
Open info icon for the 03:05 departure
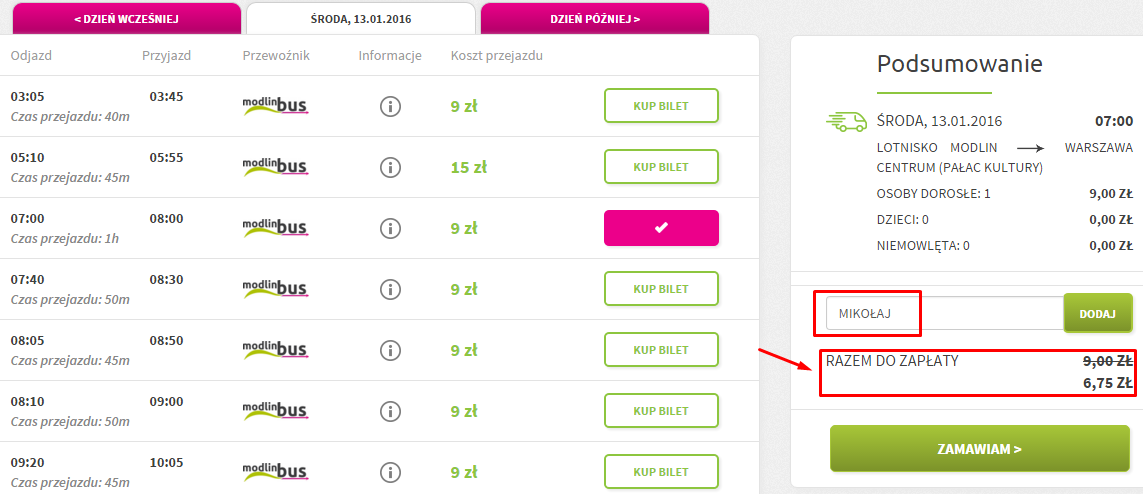[x=391, y=106]
